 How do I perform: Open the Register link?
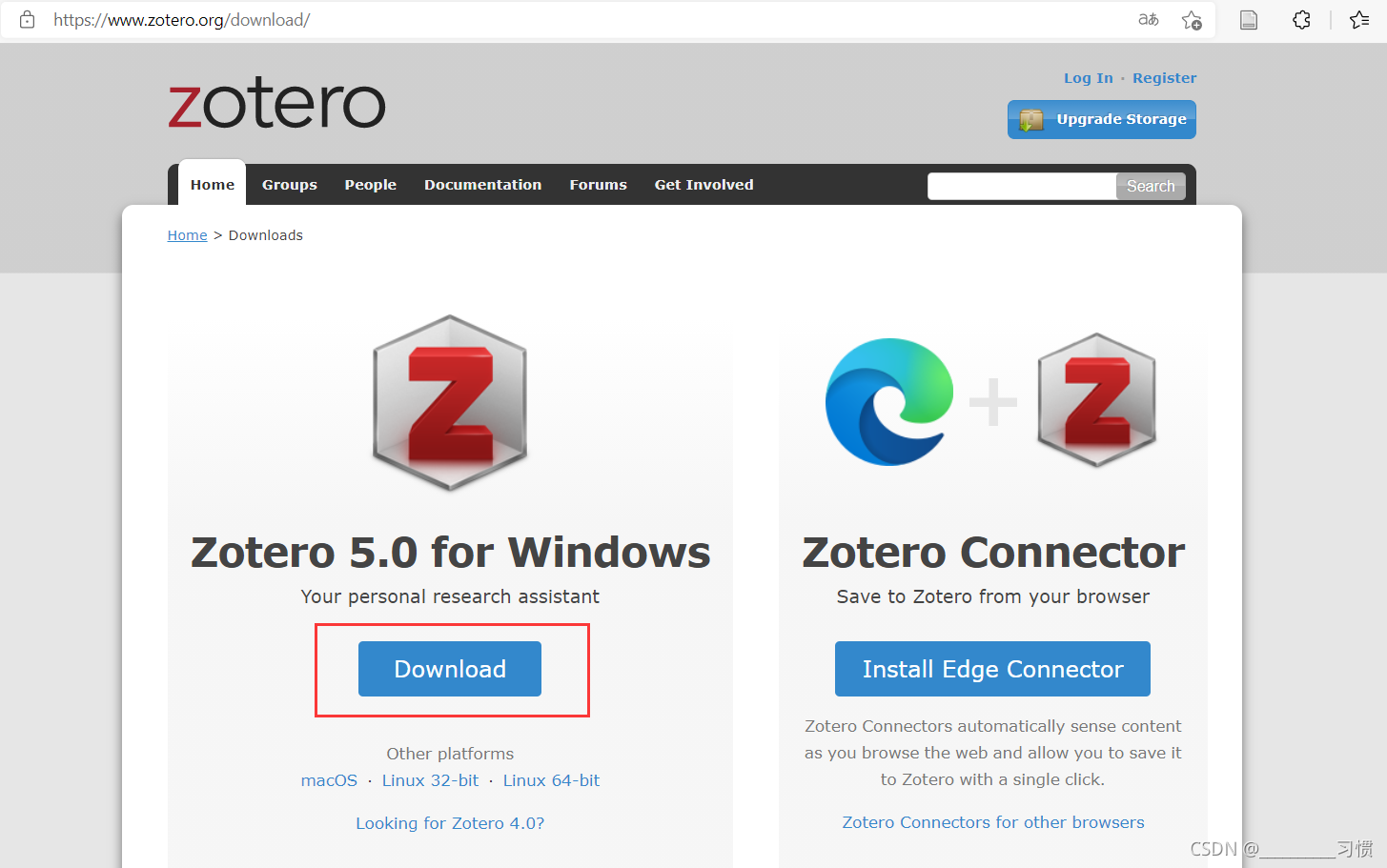click(1164, 78)
